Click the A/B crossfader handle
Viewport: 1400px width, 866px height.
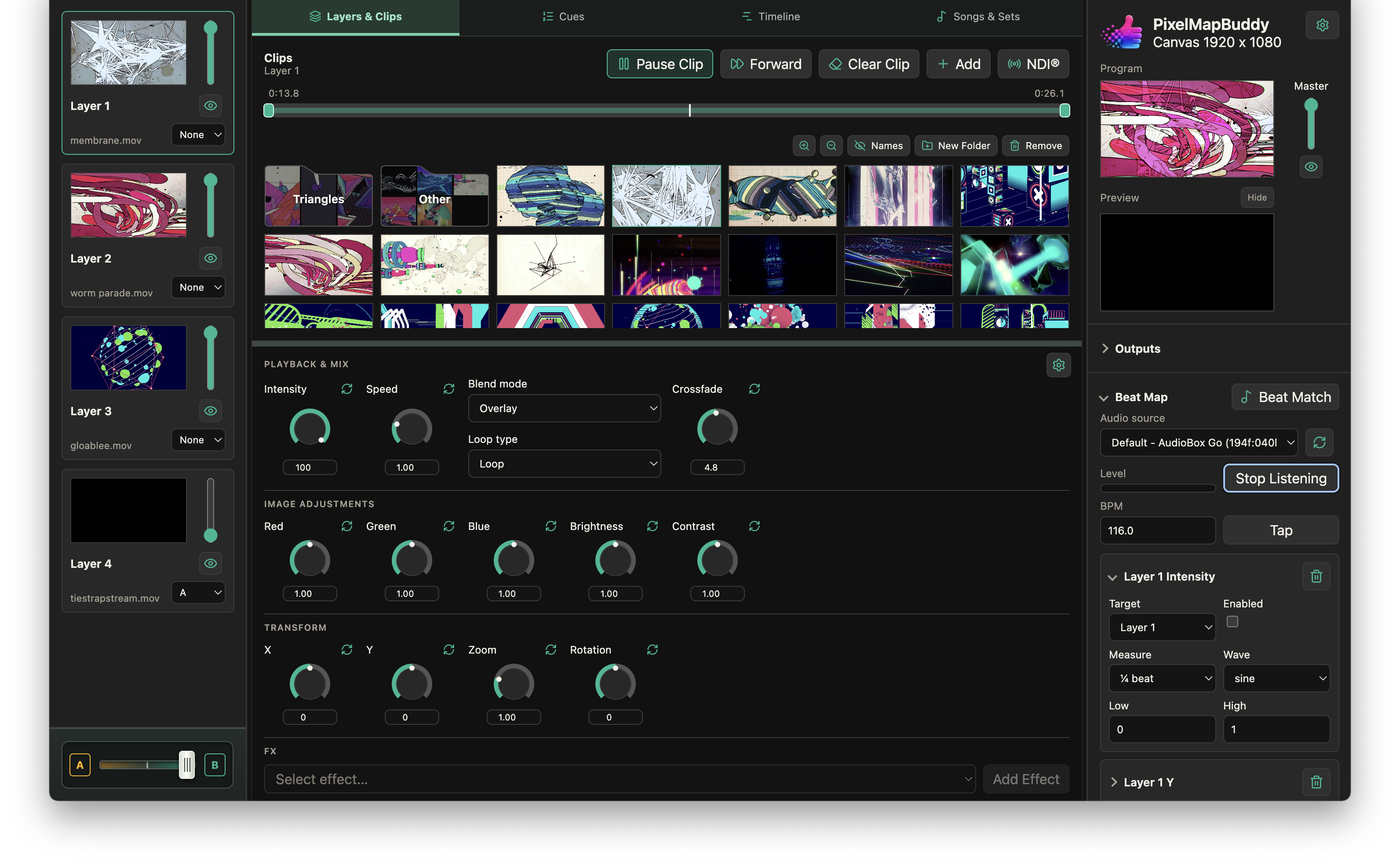[187, 765]
